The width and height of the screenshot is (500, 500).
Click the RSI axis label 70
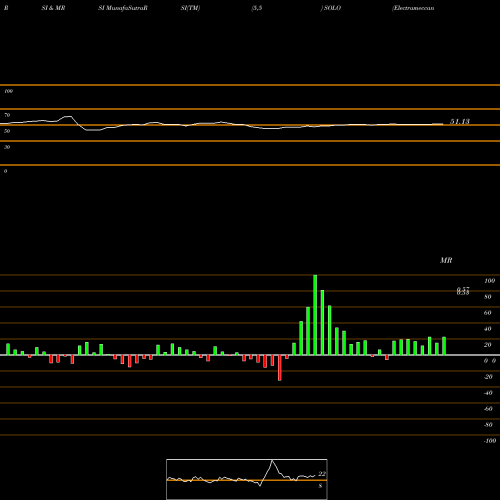(7, 115)
